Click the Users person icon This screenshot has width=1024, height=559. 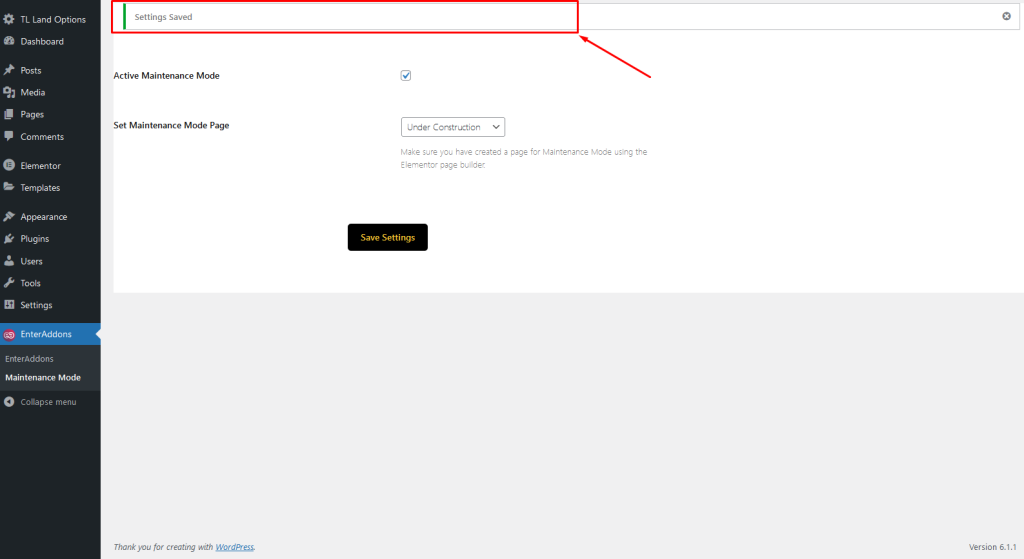9,261
